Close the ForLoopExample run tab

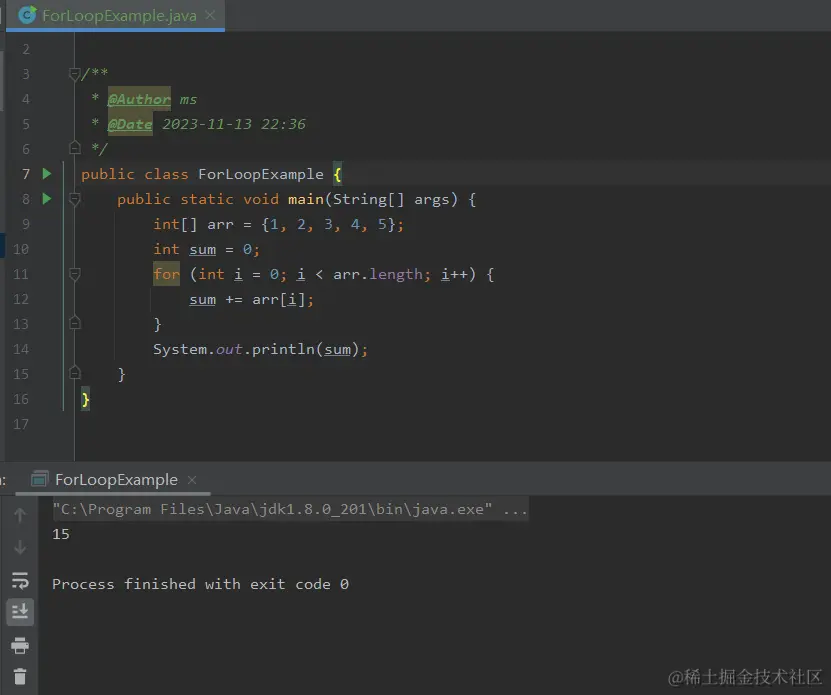click(x=192, y=480)
